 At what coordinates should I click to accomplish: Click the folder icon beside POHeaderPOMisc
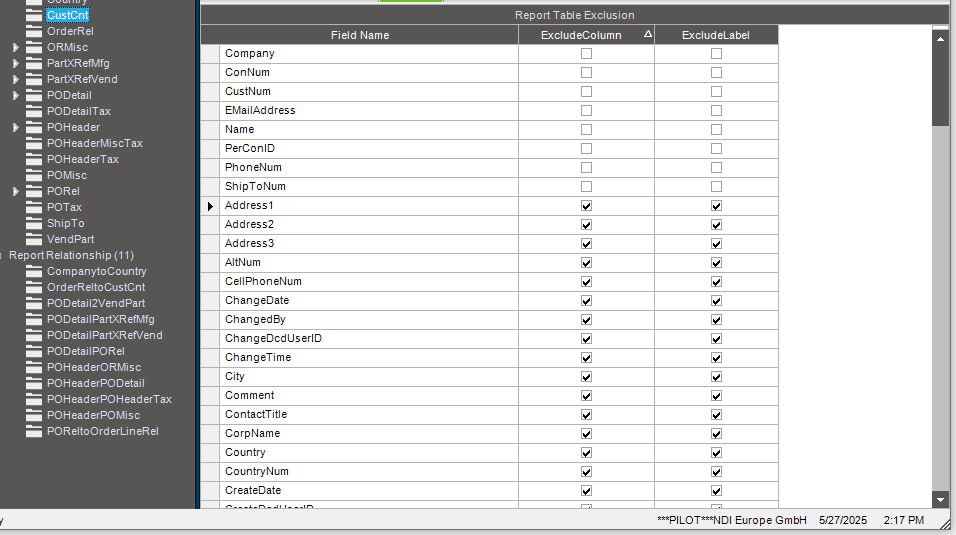pyautogui.click(x=34, y=415)
